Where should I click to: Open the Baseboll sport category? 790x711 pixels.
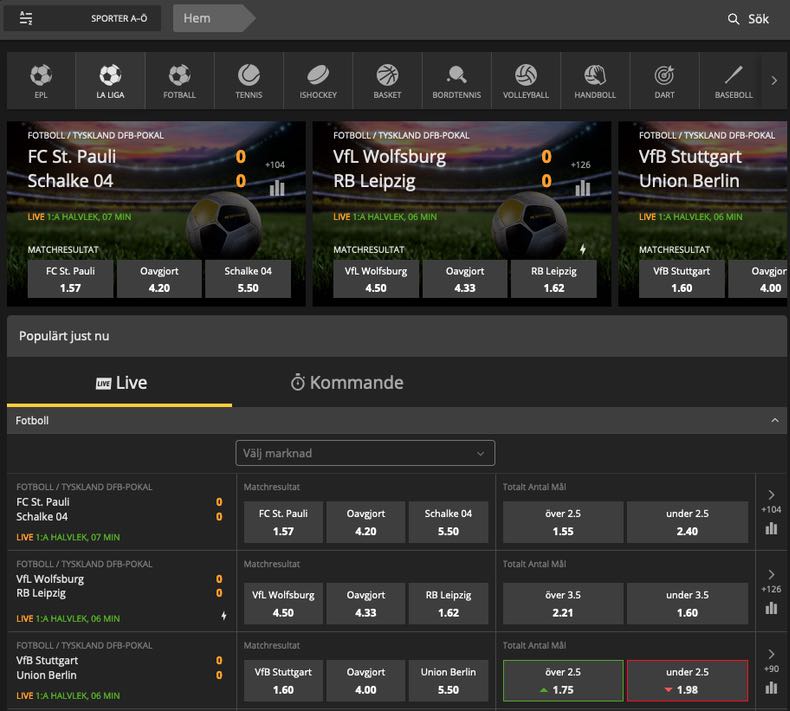coord(734,81)
